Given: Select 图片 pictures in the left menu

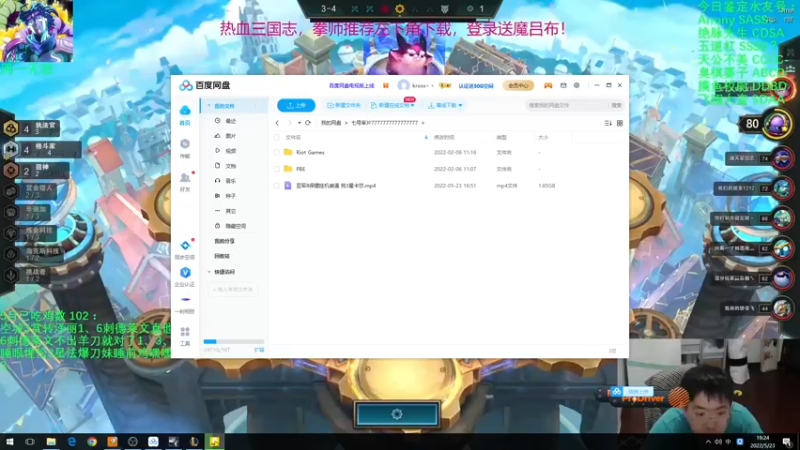Looking at the screenshot, I should pyautogui.click(x=231, y=136).
